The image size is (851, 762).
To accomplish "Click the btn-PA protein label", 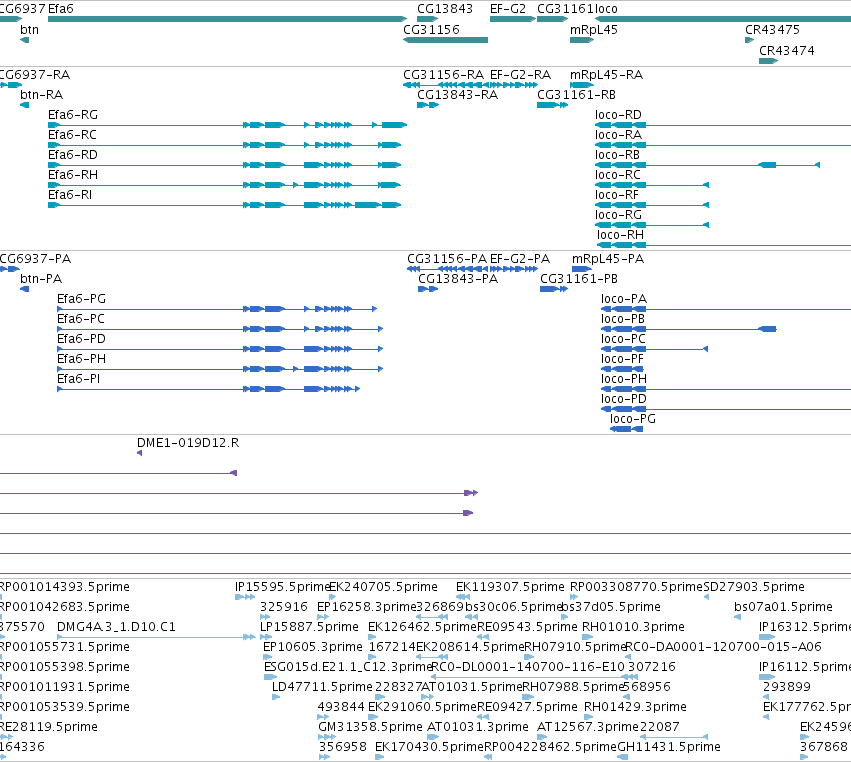I will [x=41, y=279].
